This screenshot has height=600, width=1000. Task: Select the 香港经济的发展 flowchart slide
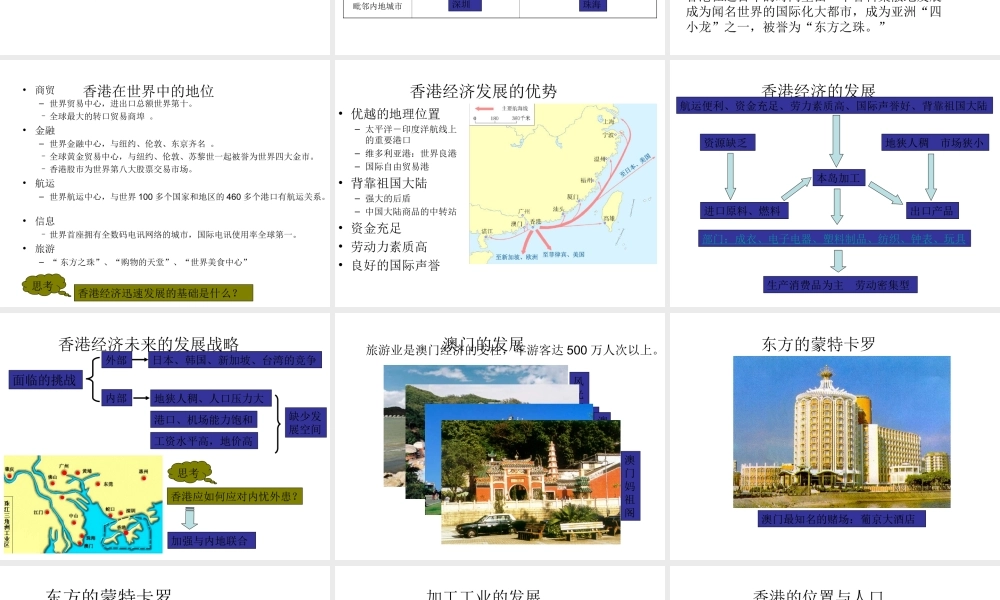click(x=835, y=183)
